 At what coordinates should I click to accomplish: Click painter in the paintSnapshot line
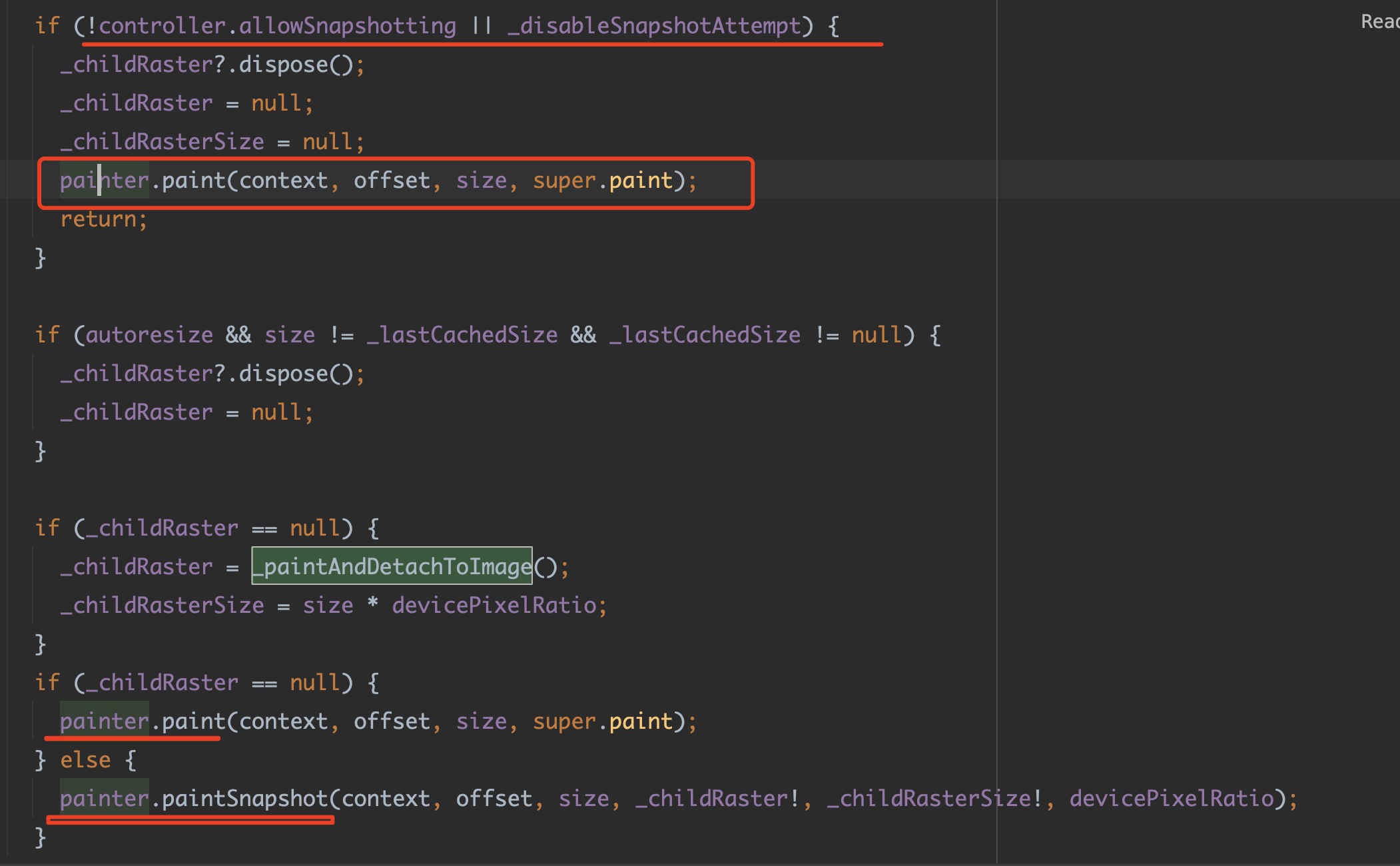105,799
